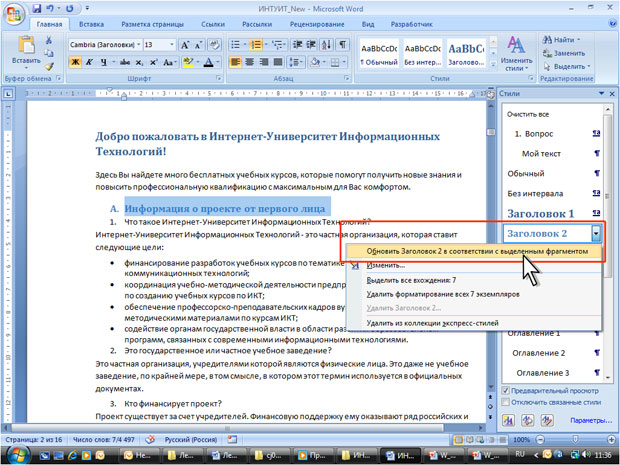Expand the highlight color dropdown arrow

point(197,62)
